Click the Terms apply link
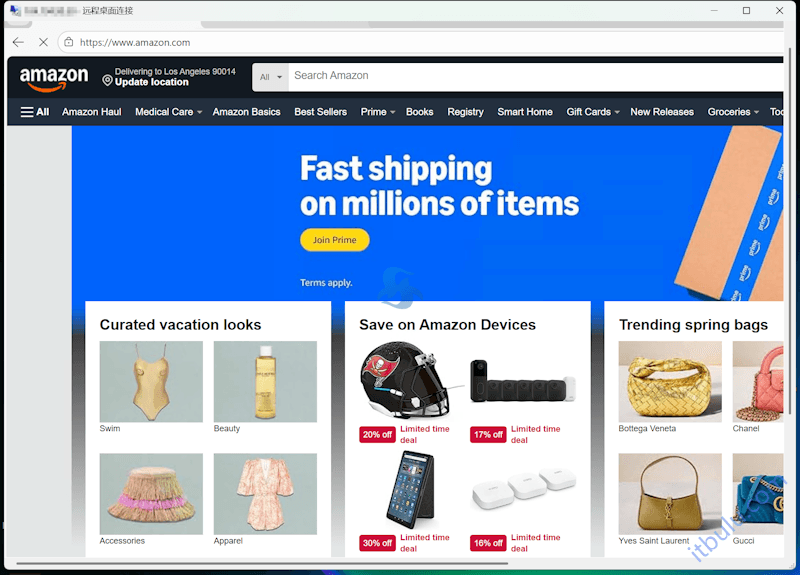This screenshot has height=575, width=800. [326, 283]
